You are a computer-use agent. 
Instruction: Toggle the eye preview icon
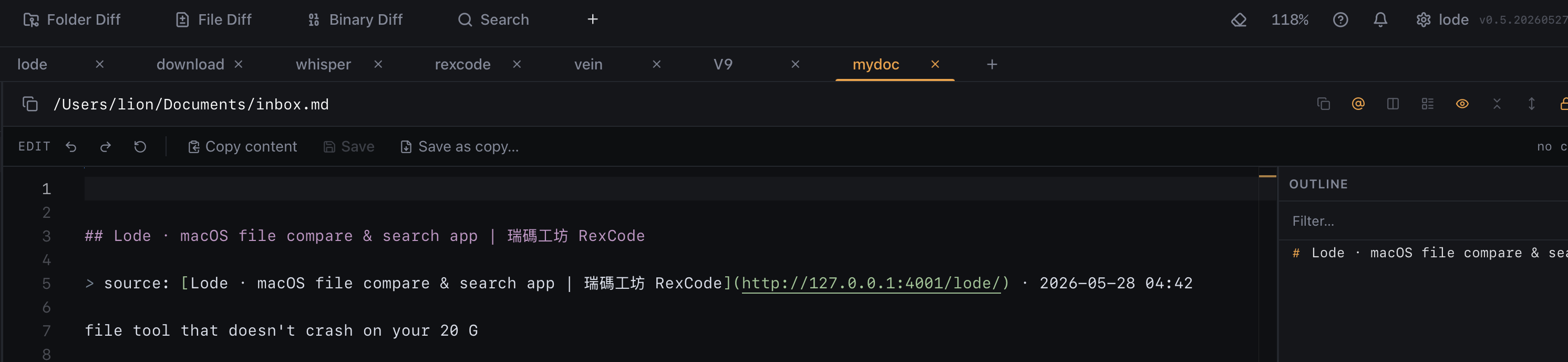(x=1462, y=104)
